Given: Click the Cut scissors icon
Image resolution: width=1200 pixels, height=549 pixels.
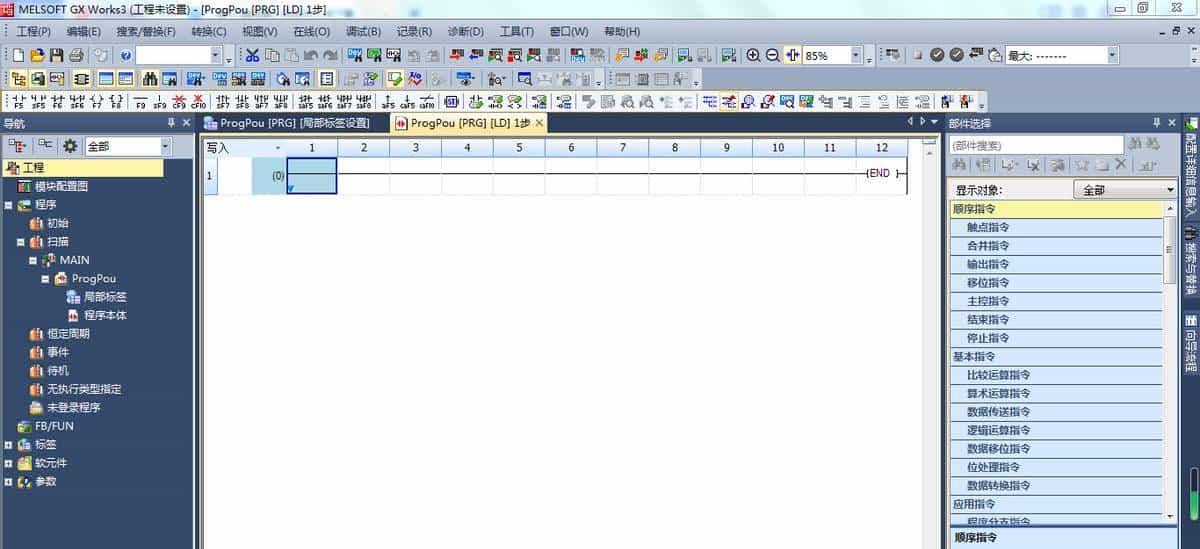Looking at the screenshot, I should 253,55.
